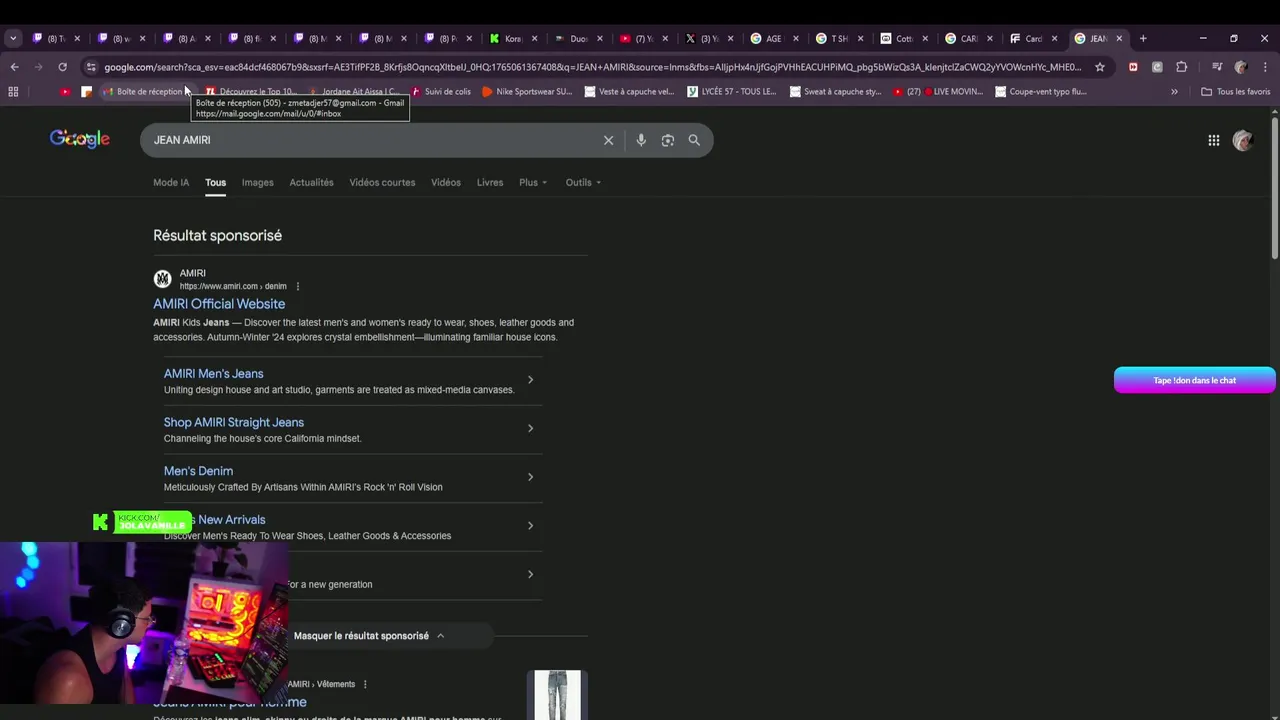Select the Mode IA search tab
This screenshot has height=720, width=1280.
[x=171, y=182]
